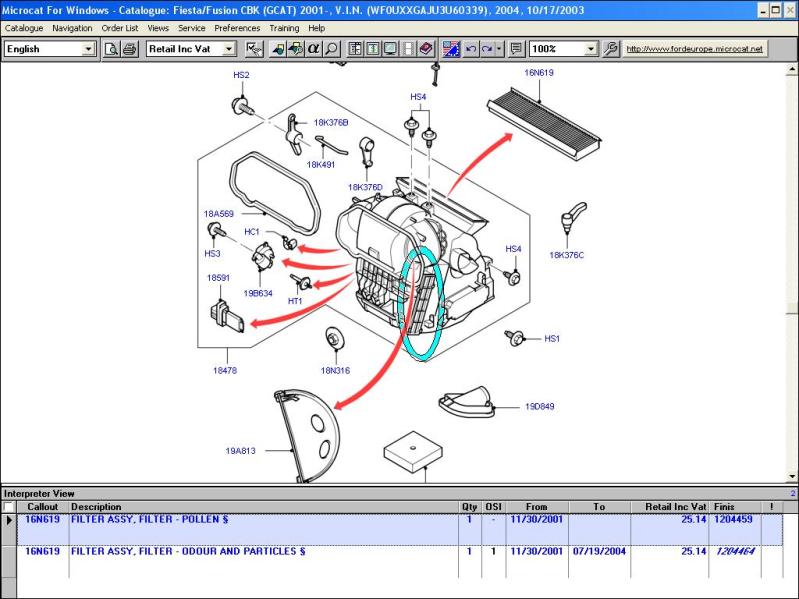Click the redo arrow icon

[x=487, y=48]
